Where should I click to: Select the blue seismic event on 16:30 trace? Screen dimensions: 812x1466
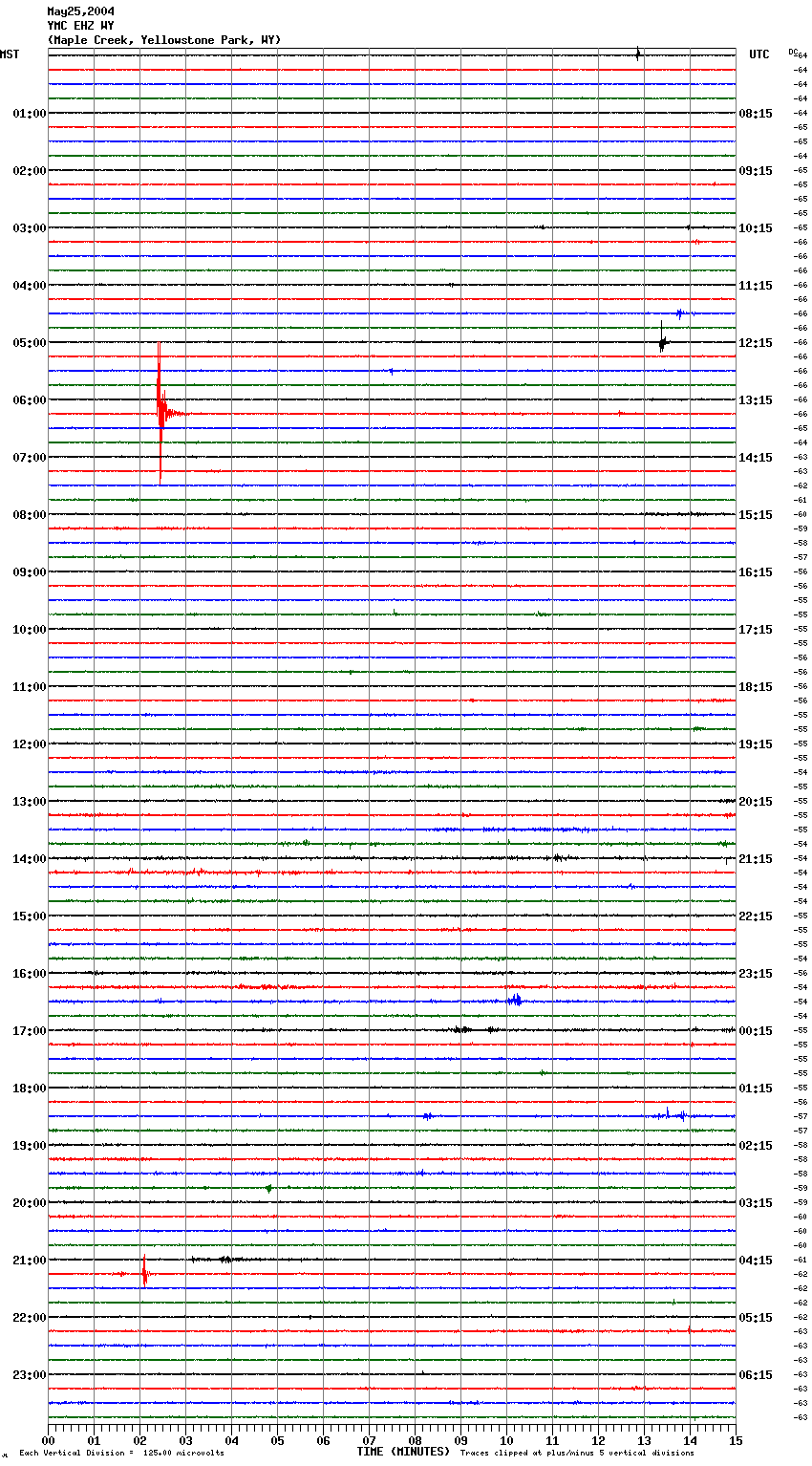(515, 1001)
